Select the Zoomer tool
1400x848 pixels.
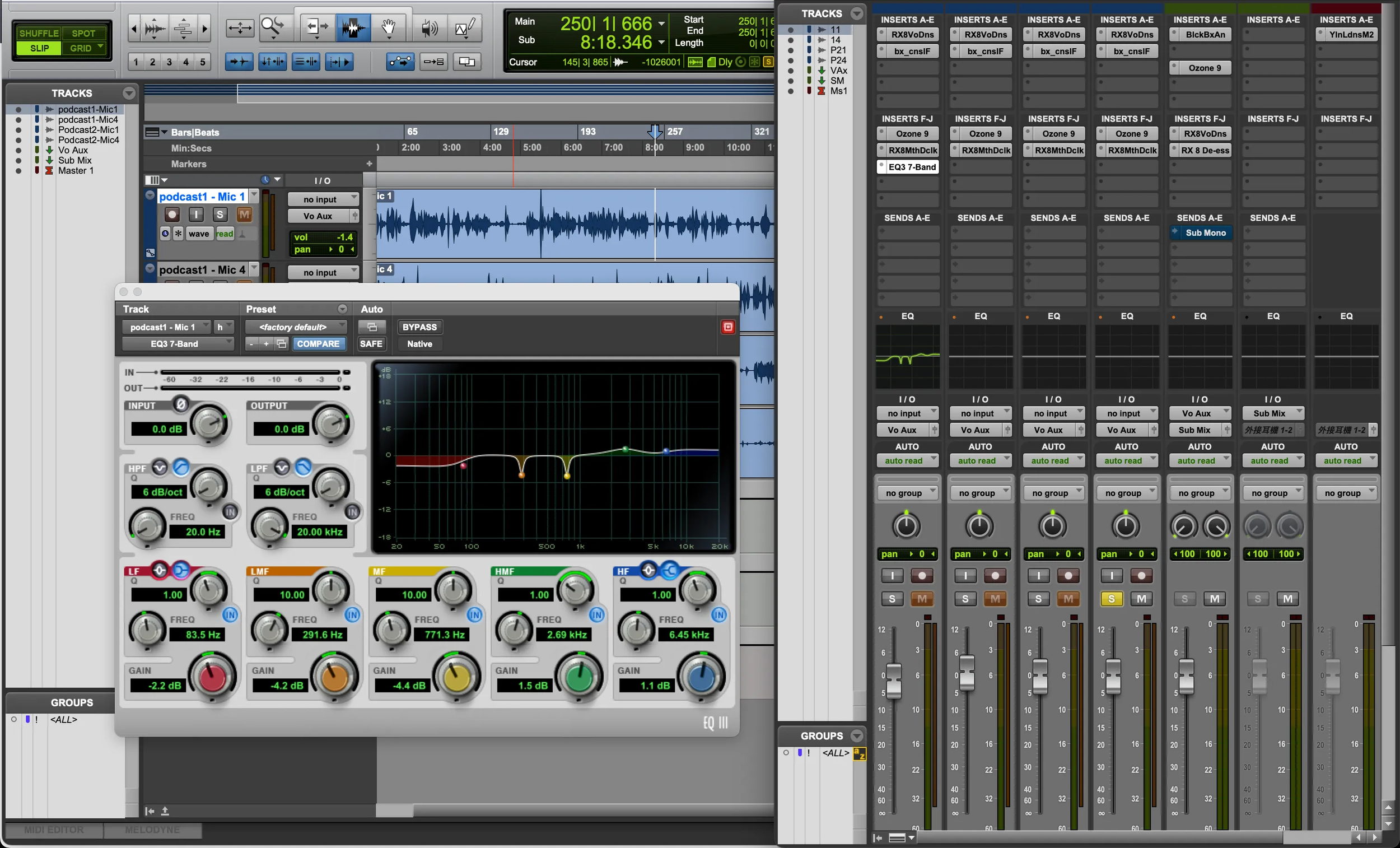273,27
